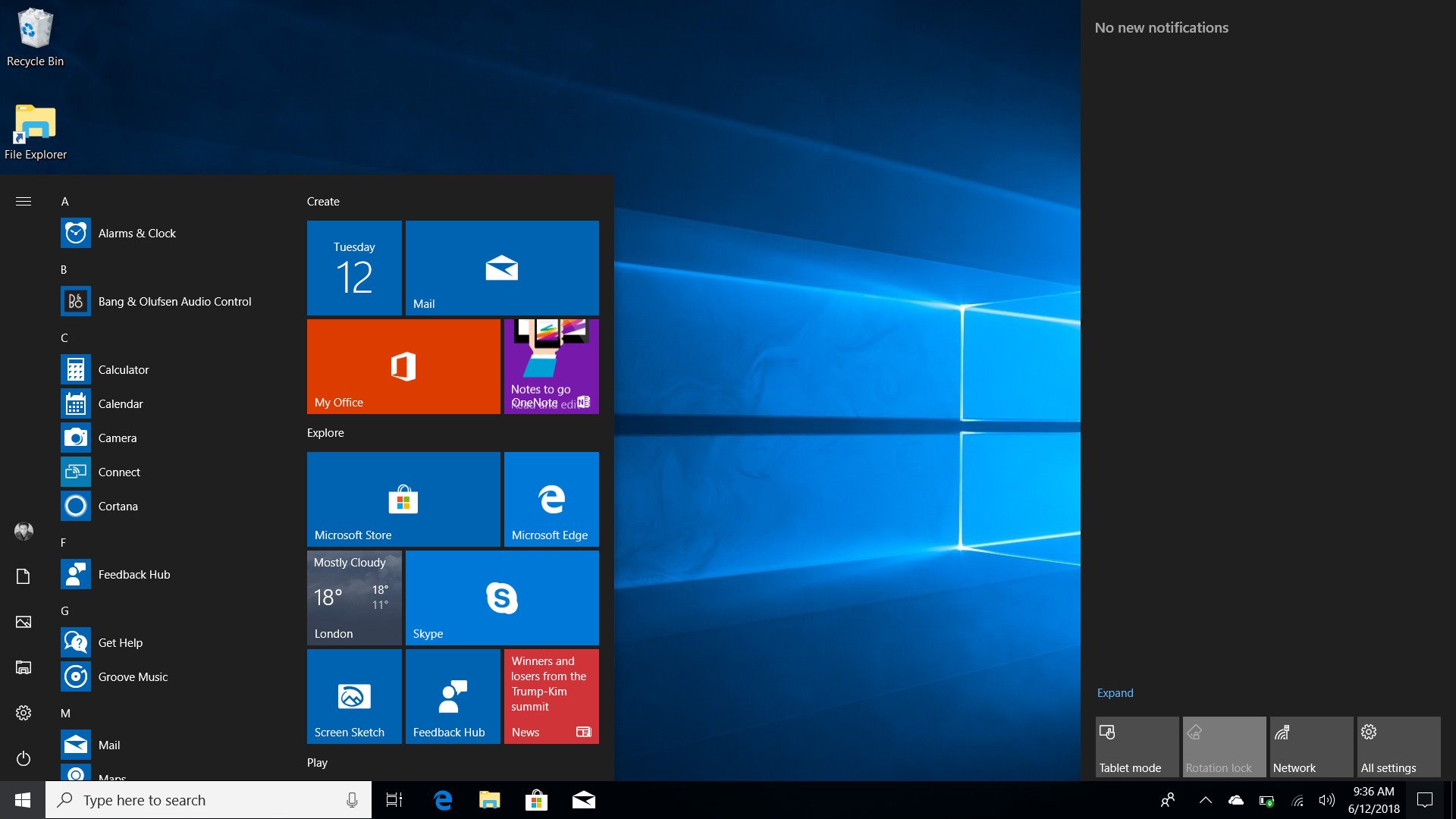Click the microphone icon in search box
The image size is (1456, 819).
352,800
